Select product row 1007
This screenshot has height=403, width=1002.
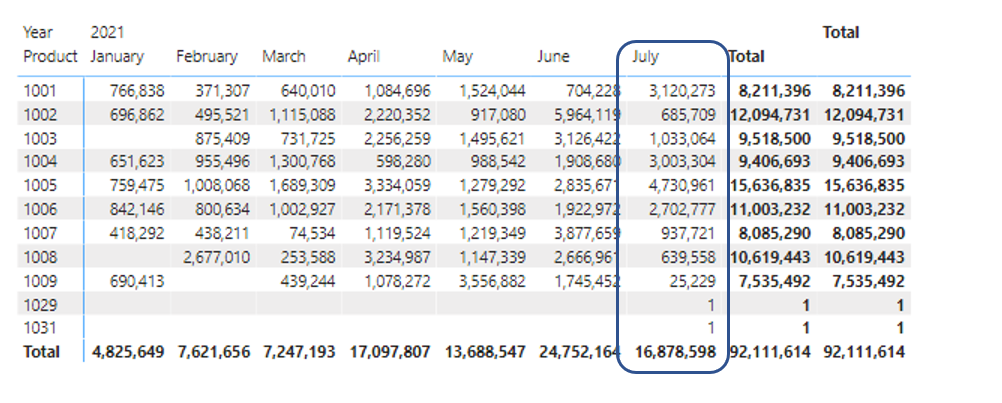tap(40, 233)
